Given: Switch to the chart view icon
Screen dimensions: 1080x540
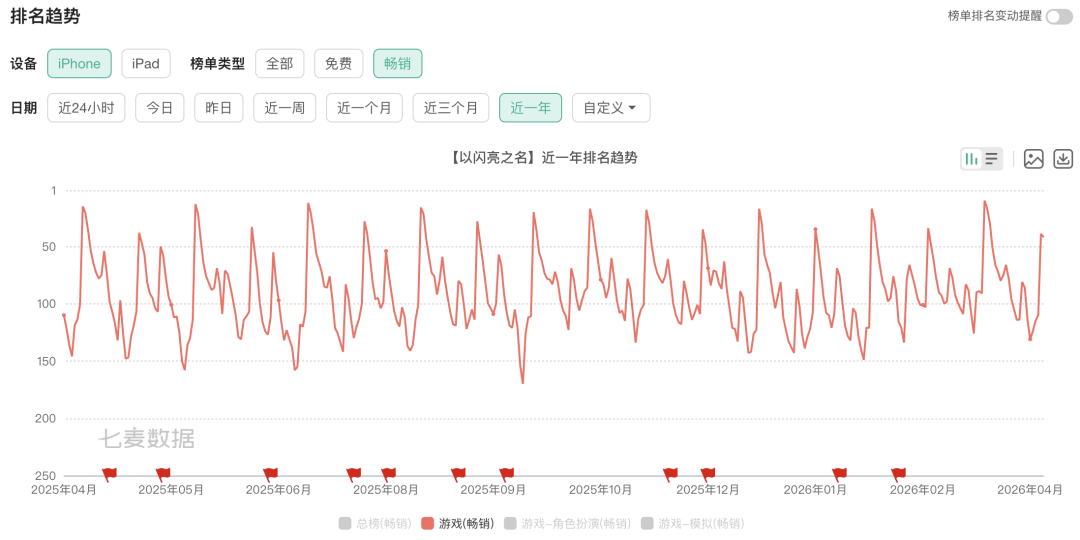Looking at the screenshot, I should (x=971, y=159).
